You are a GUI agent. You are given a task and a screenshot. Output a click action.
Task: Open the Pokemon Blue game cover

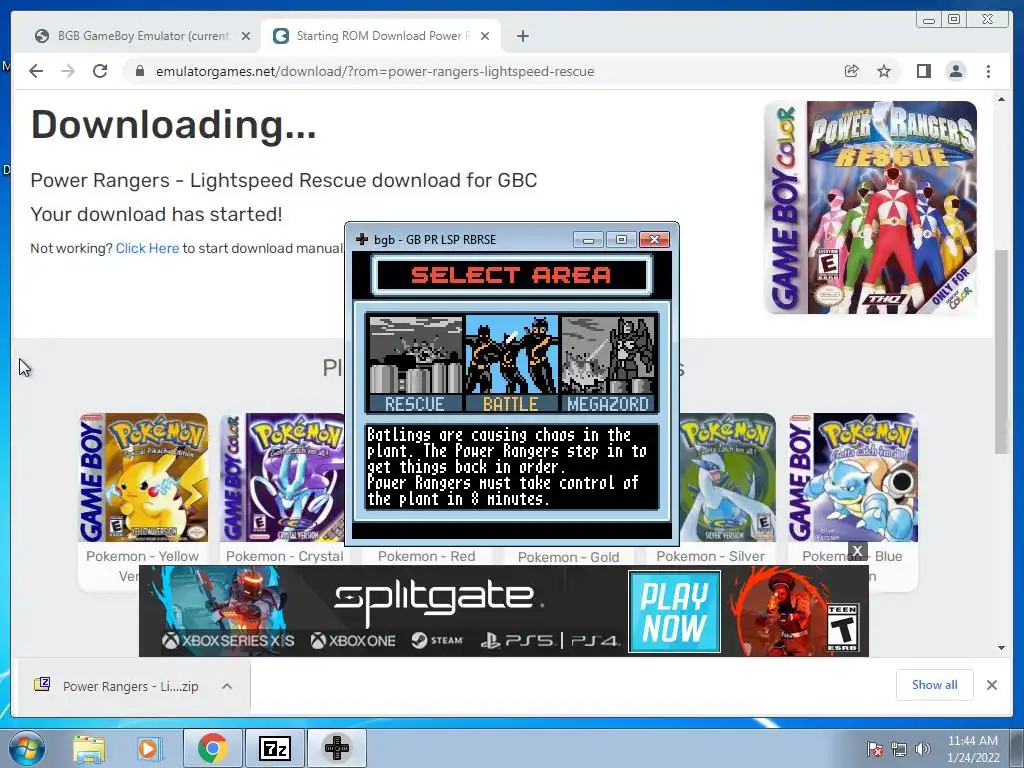[x=853, y=477]
